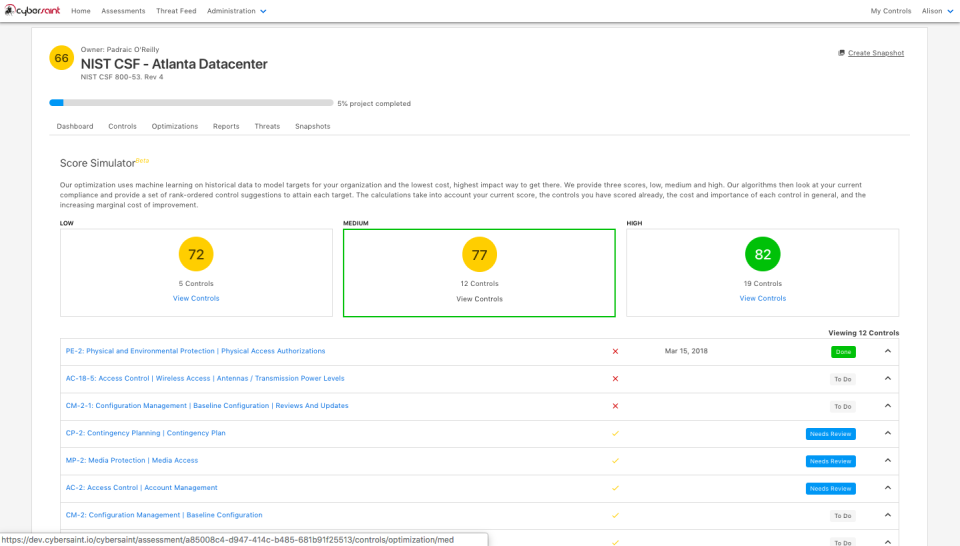Click the red X on the AC-18-5 row
This screenshot has width=960, height=546.
click(x=615, y=379)
